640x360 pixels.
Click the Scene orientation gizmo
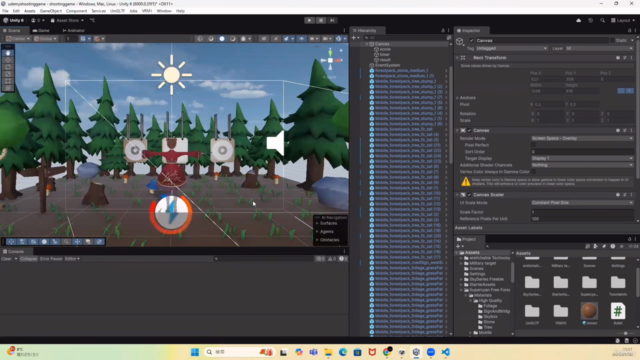(331, 61)
